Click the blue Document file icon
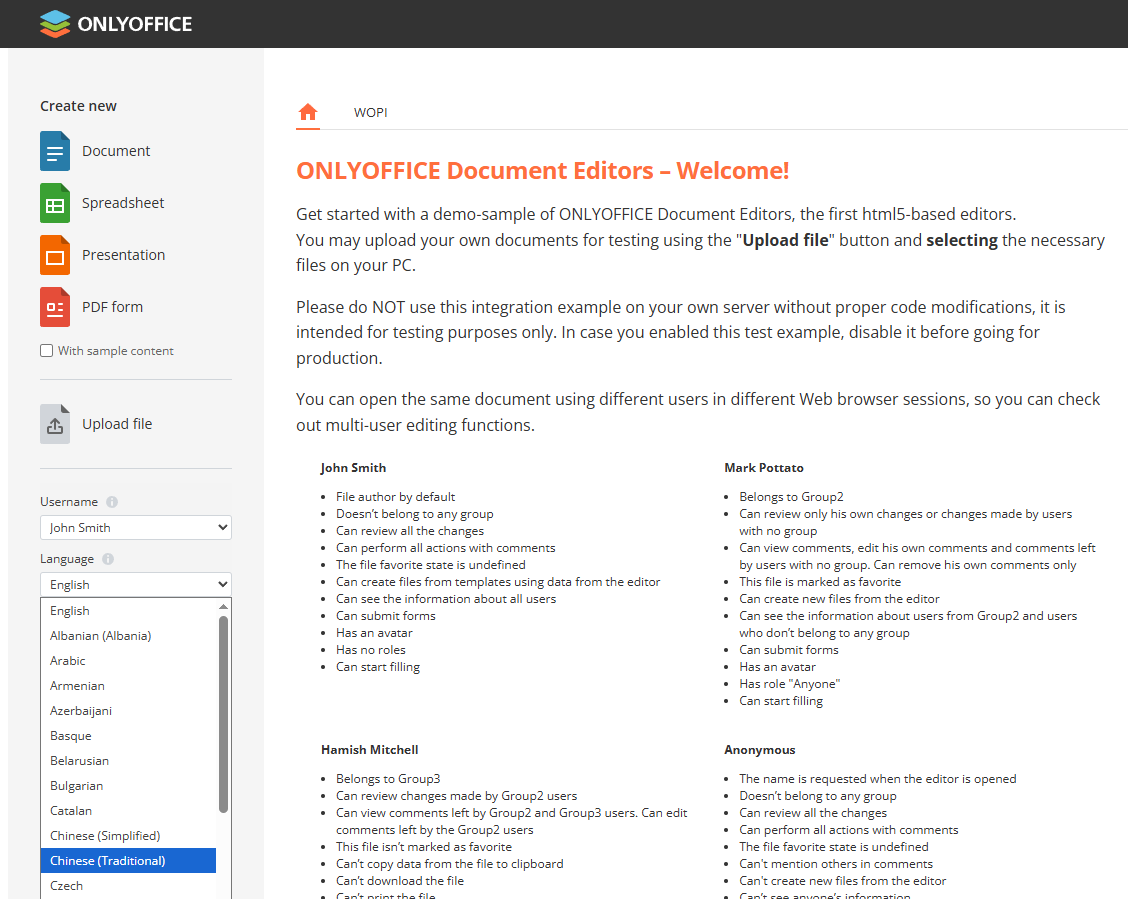The height and width of the screenshot is (899, 1128). [x=55, y=151]
